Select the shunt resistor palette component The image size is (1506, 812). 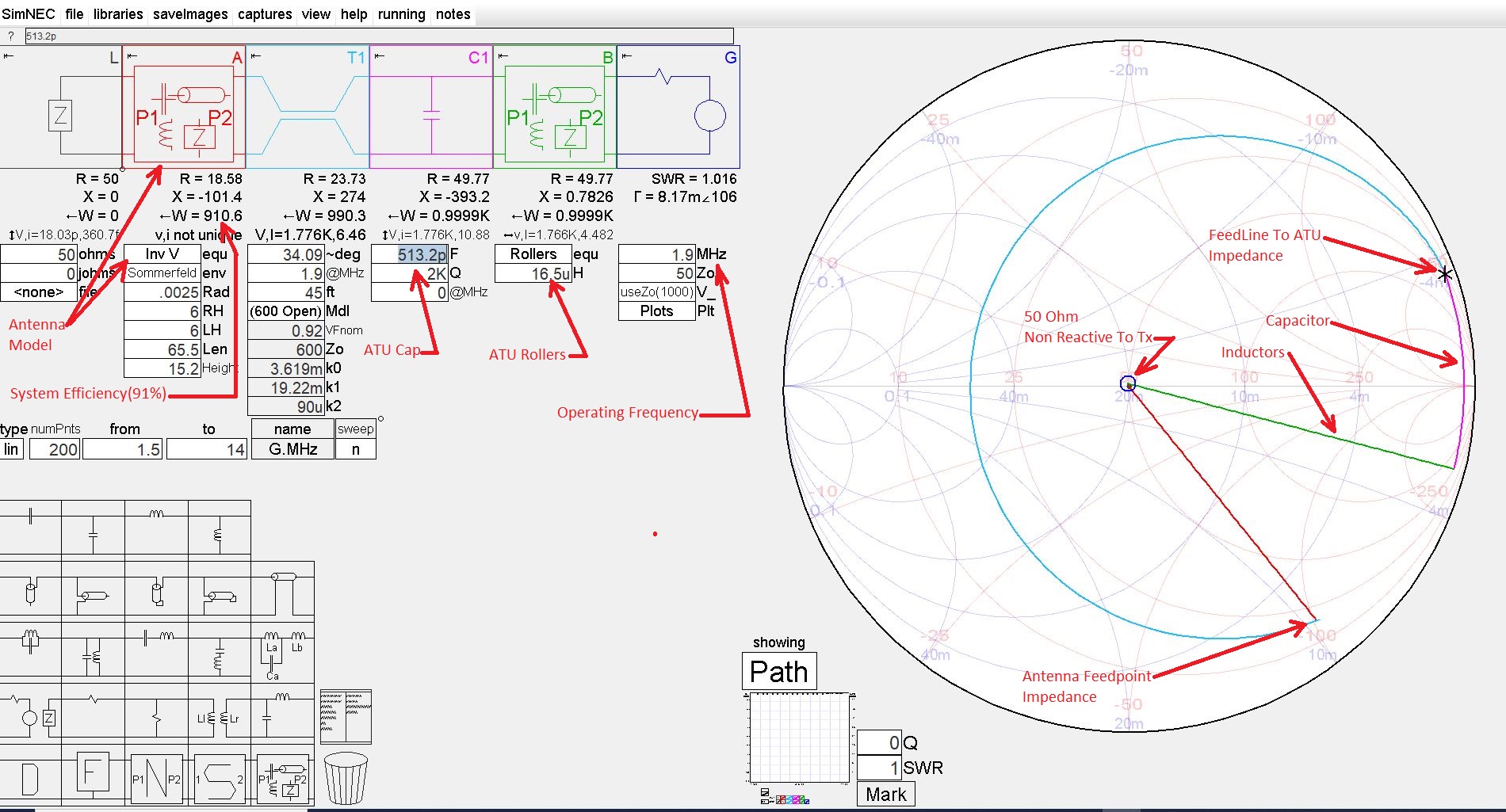(156, 719)
